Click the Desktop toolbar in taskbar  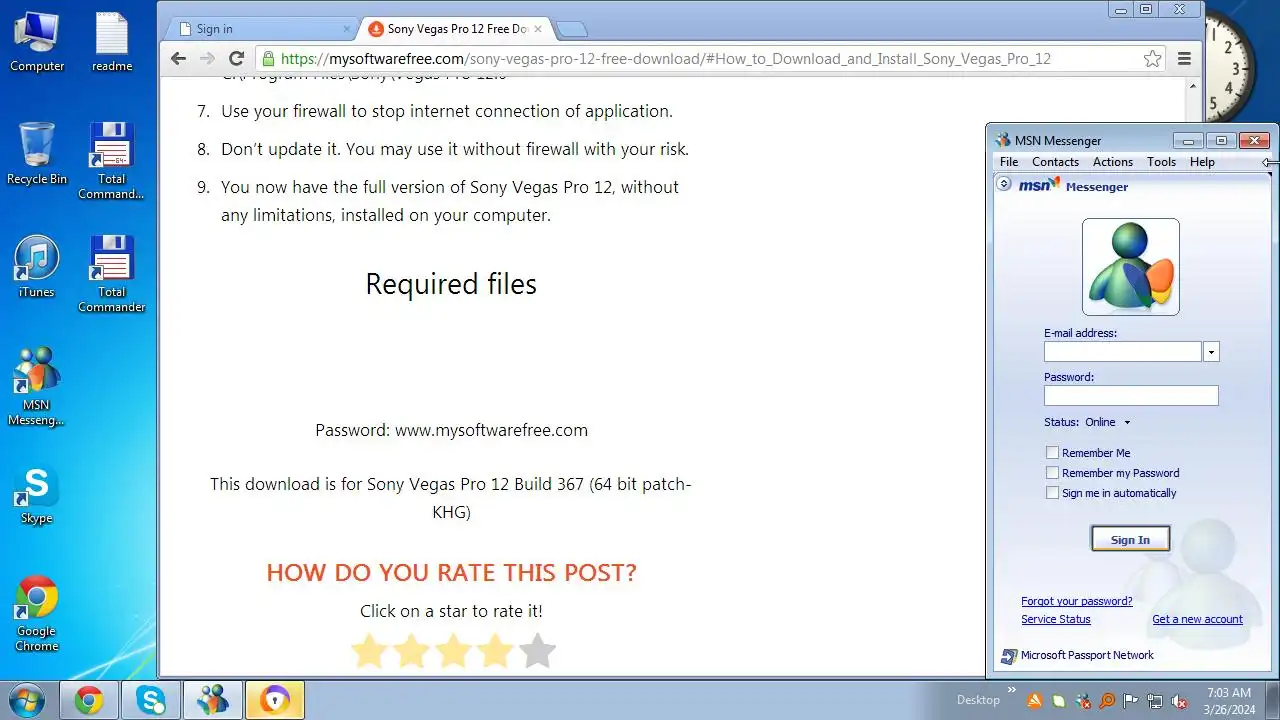[978, 700]
